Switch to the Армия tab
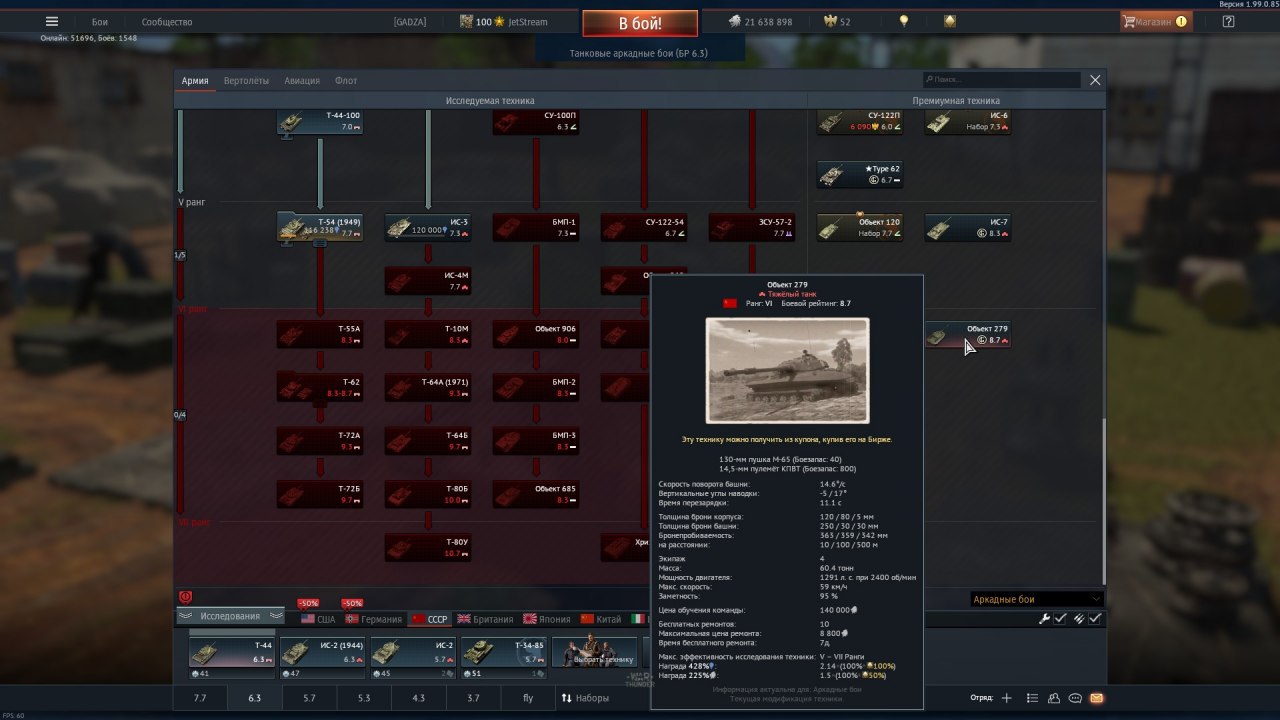The height and width of the screenshot is (720, 1280). pyautogui.click(x=195, y=81)
